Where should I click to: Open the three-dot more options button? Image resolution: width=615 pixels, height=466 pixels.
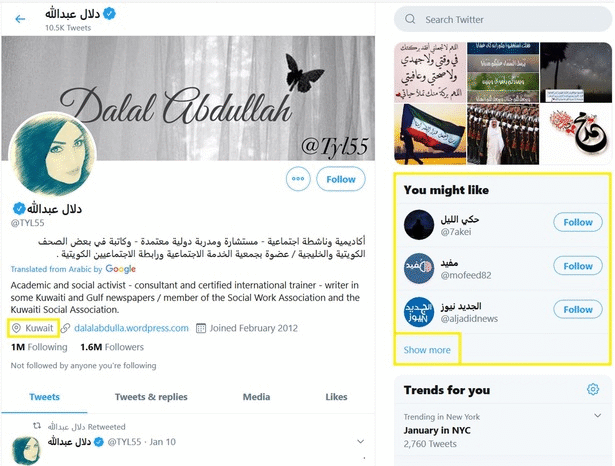pos(298,179)
